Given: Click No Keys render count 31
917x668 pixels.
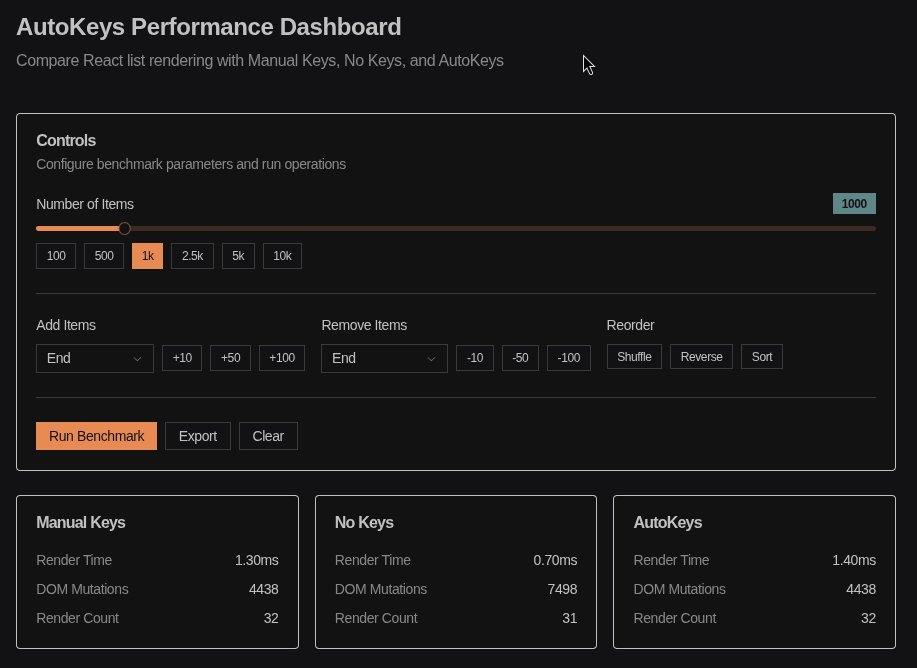Looking at the screenshot, I should coord(570,618).
